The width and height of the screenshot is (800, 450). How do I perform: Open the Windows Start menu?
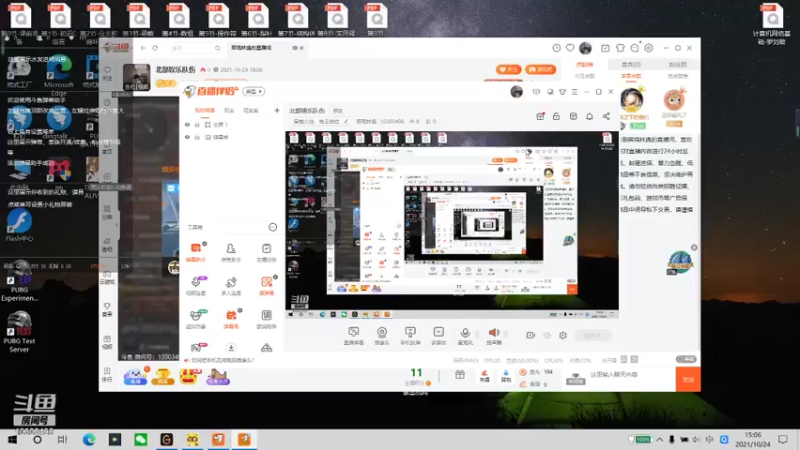(x=12, y=439)
